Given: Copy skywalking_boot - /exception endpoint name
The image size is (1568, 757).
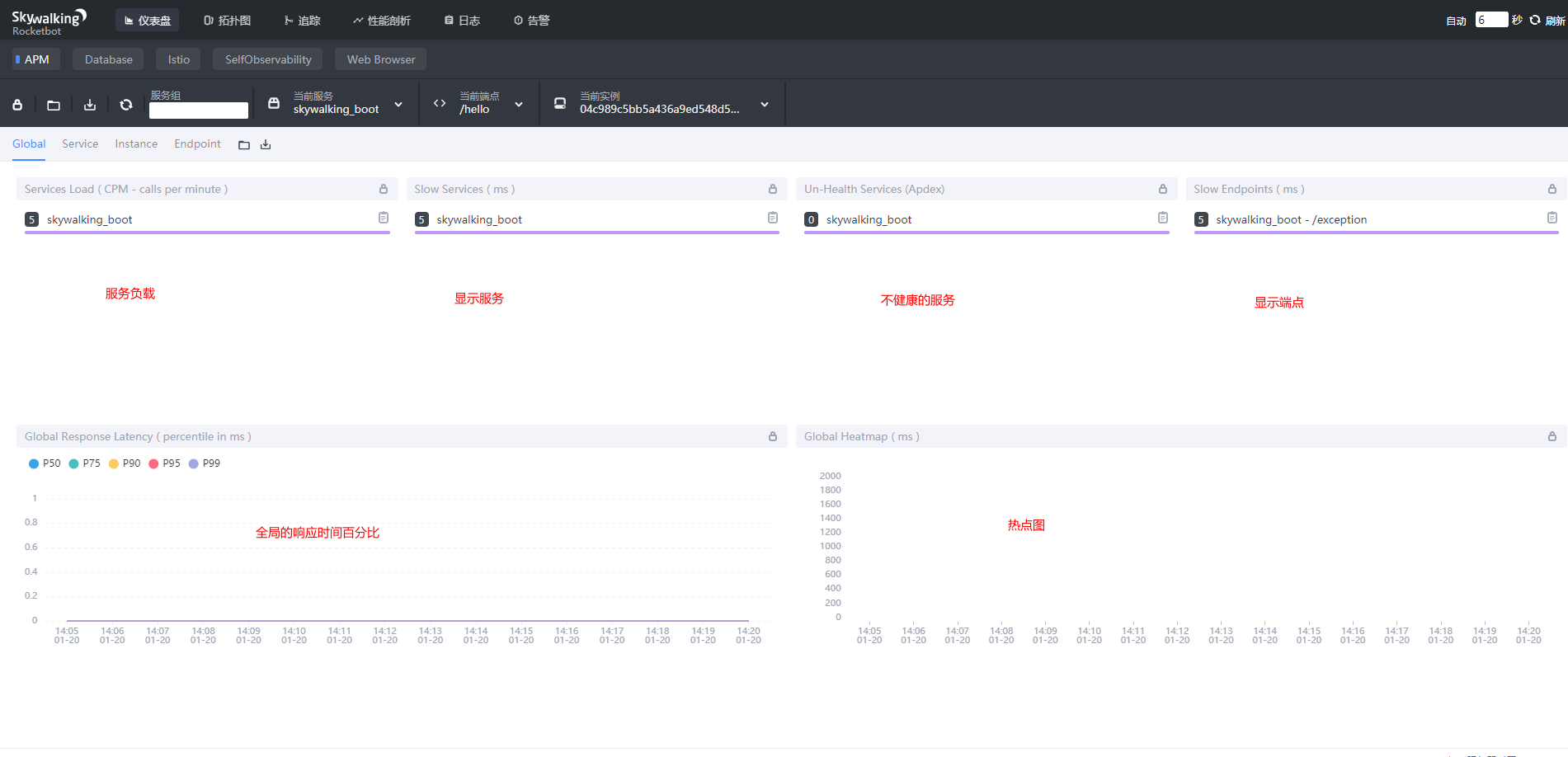Looking at the screenshot, I should (x=1552, y=218).
